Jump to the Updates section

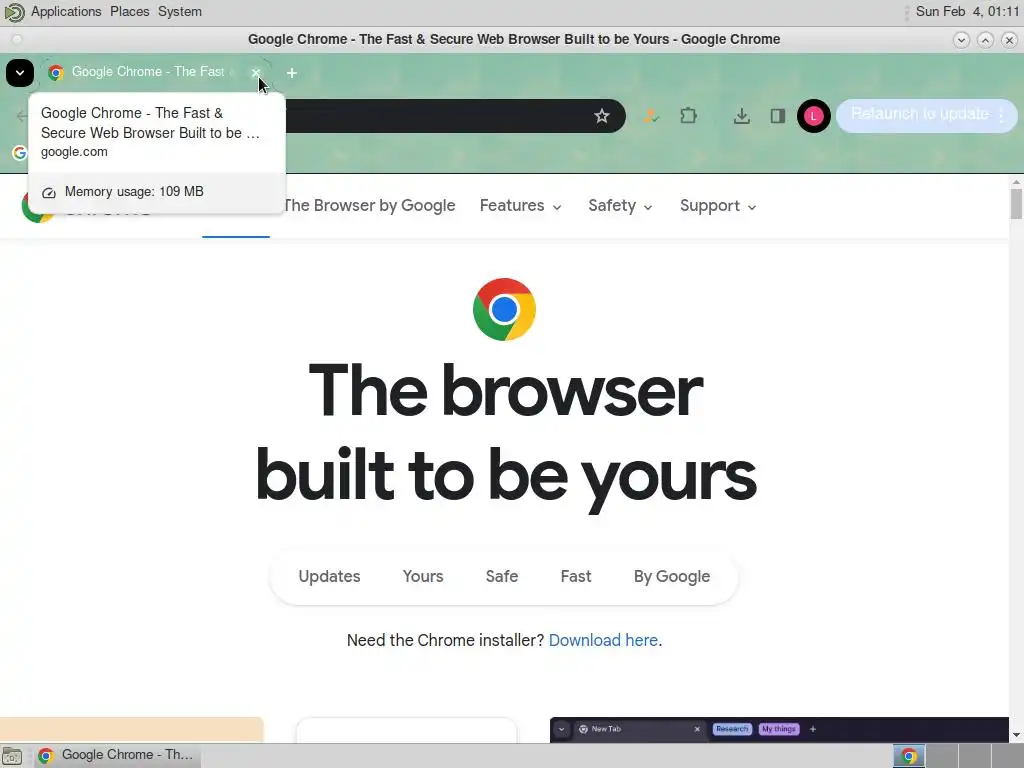329,577
